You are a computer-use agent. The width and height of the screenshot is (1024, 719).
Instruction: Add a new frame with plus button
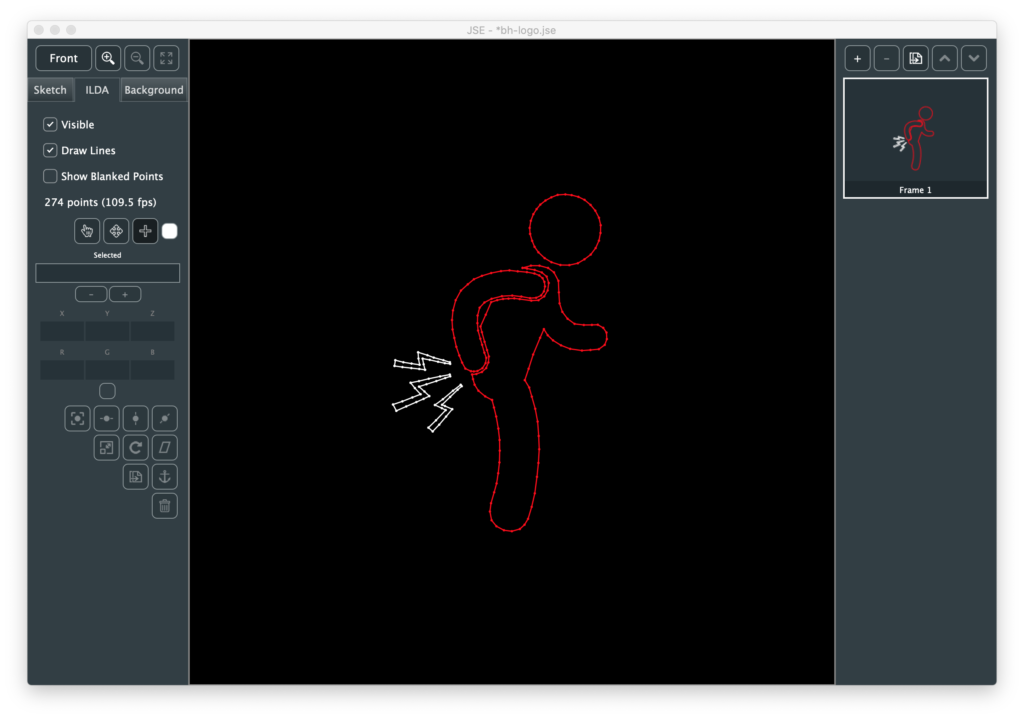857,58
